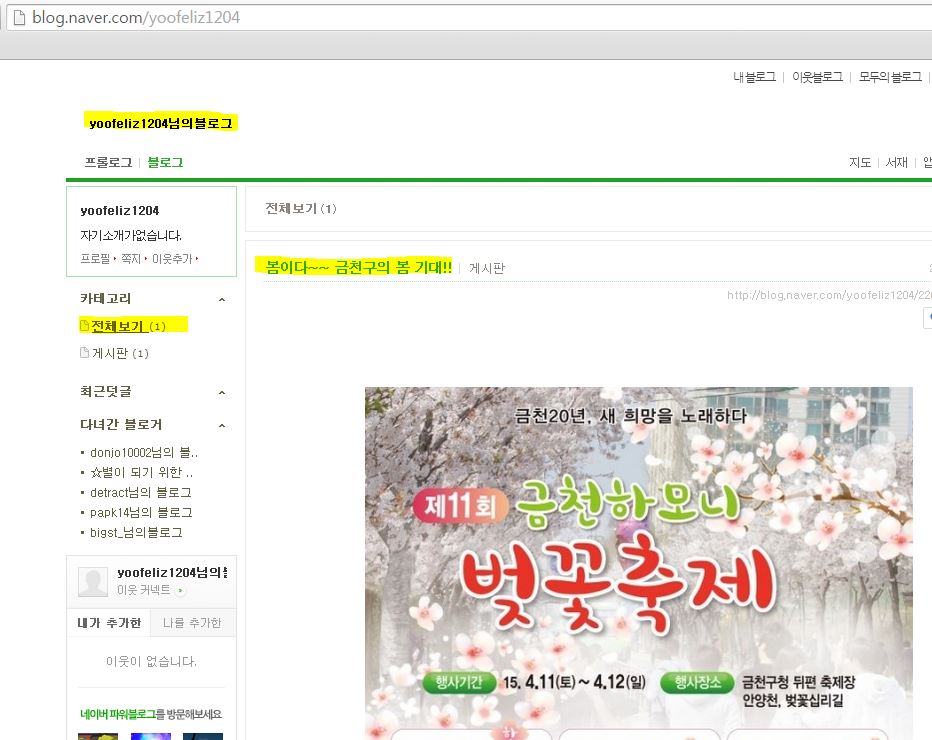Click the document icon beside 전체보기 category
Viewport: 932px width, 740px height.
[x=85, y=326]
